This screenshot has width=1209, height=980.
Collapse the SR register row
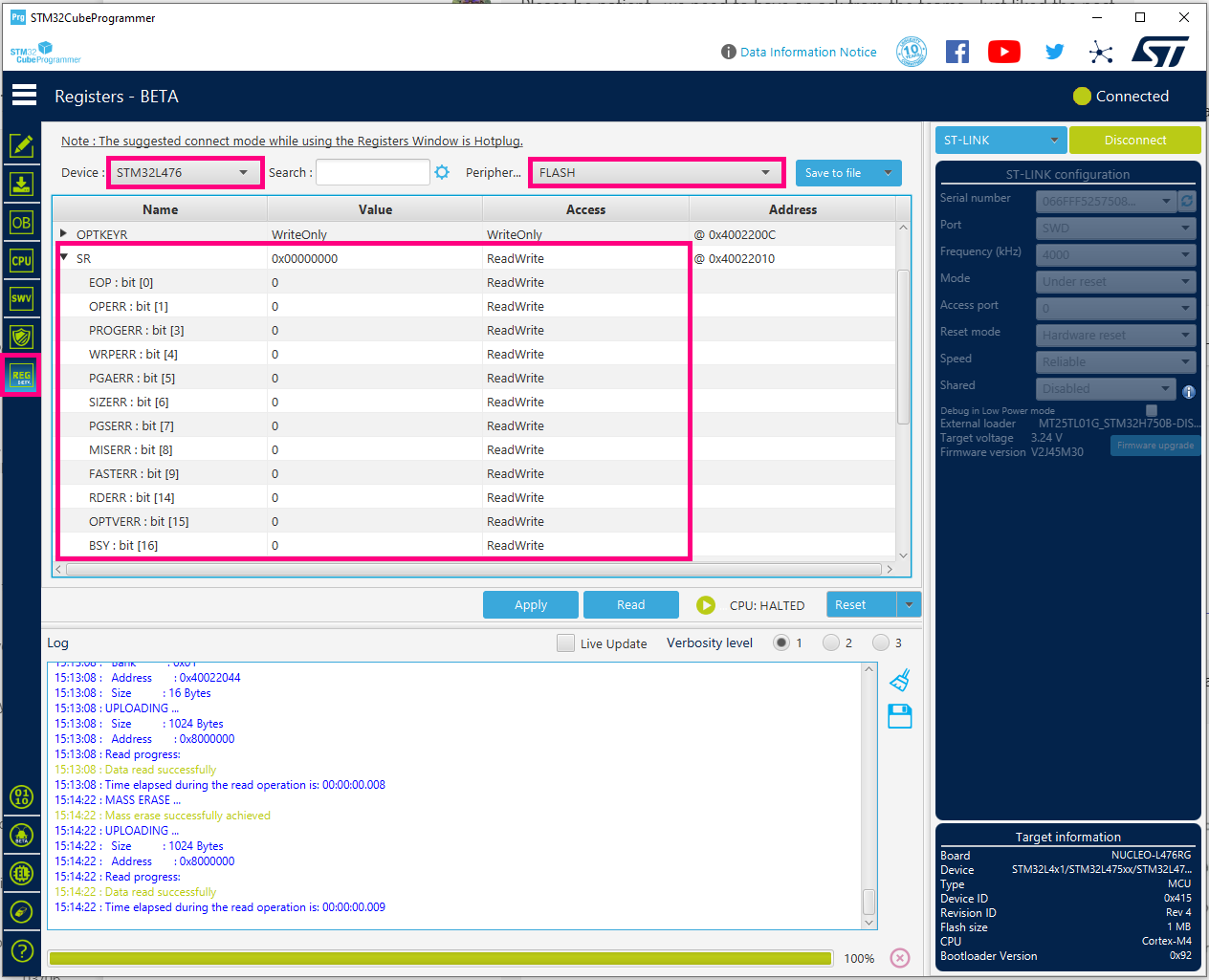click(64, 257)
